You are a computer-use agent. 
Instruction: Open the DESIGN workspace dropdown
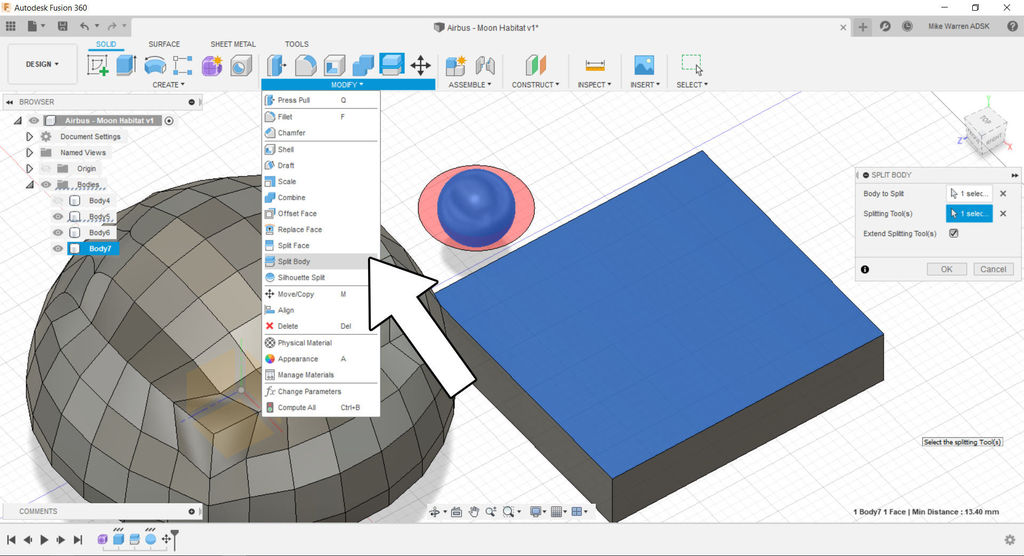pos(42,64)
